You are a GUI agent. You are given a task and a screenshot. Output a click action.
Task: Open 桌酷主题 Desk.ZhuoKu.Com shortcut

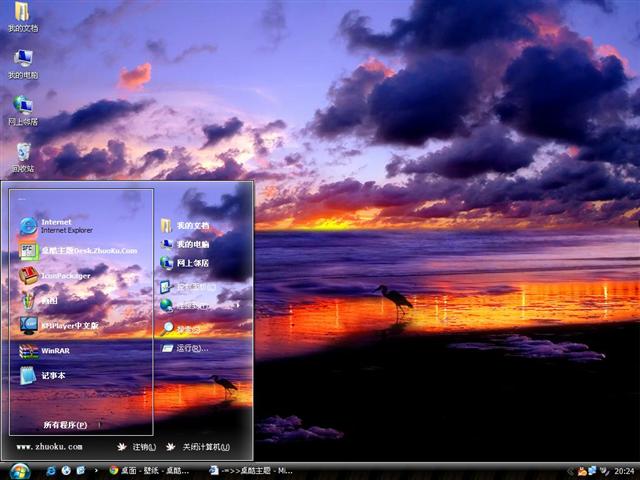pyautogui.click(x=86, y=250)
